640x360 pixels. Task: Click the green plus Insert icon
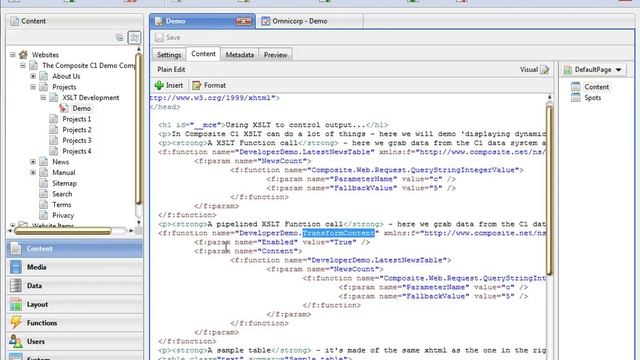pyautogui.click(x=159, y=85)
